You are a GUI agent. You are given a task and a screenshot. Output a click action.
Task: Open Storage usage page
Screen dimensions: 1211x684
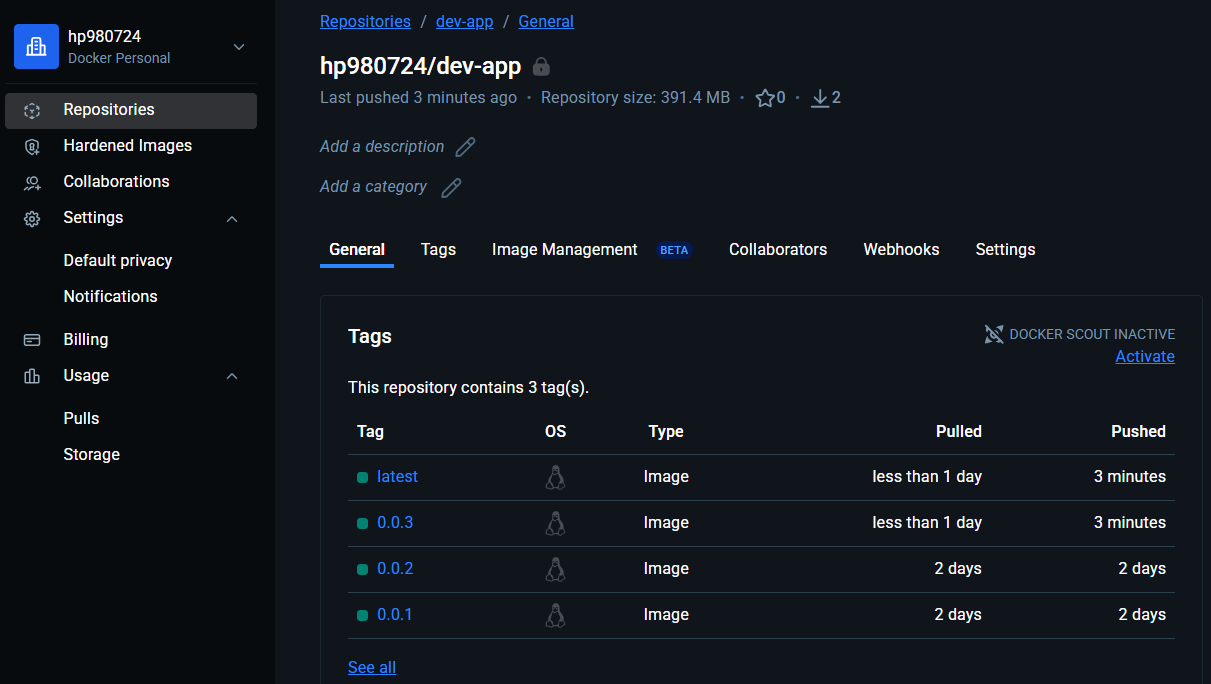click(x=91, y=455)
